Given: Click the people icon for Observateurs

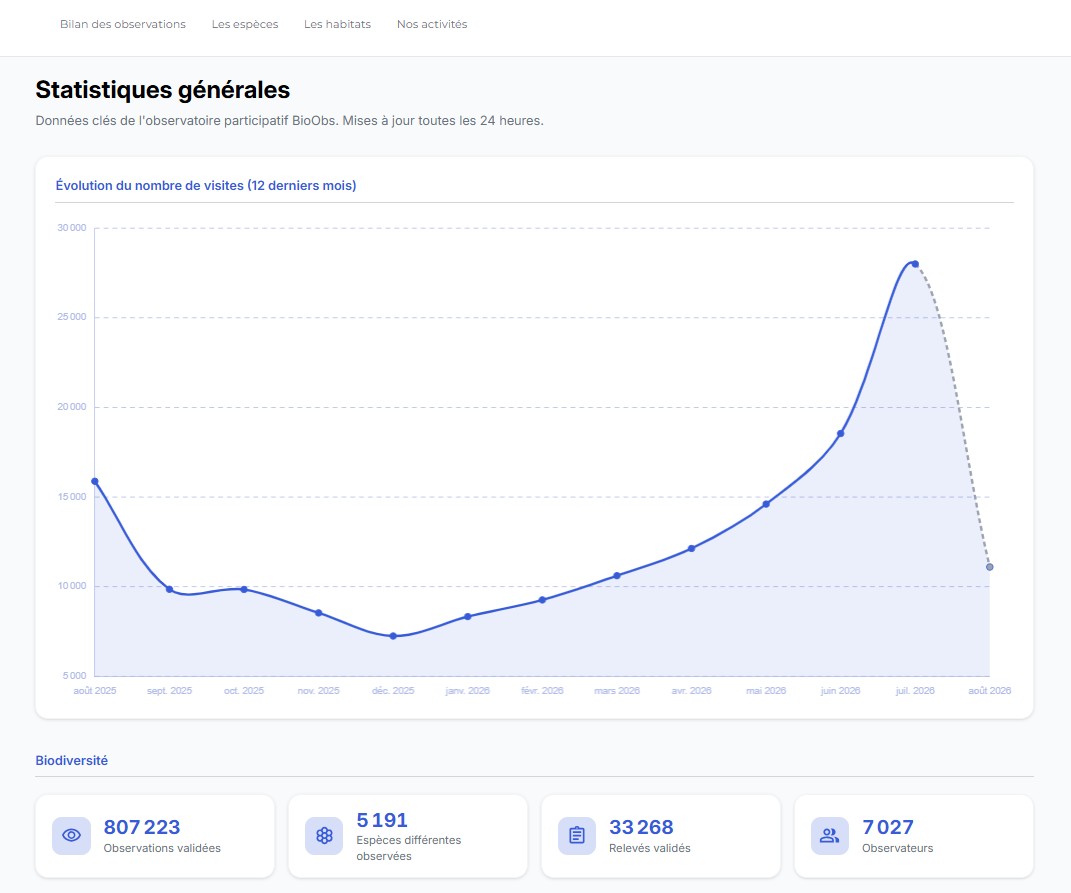Looking at the screenshot, I should click(830, 835).
